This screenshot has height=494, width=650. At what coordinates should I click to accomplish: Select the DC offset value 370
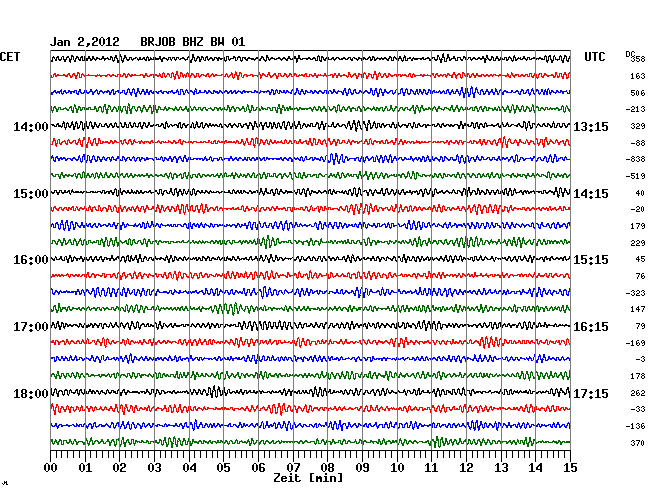[x=638, y=443]
